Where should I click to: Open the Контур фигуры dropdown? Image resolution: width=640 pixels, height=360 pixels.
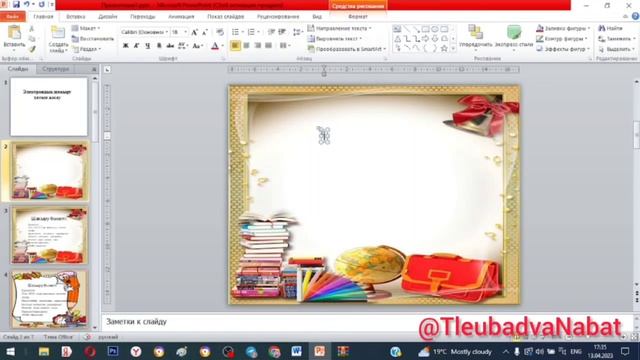(x=562, y=38)
